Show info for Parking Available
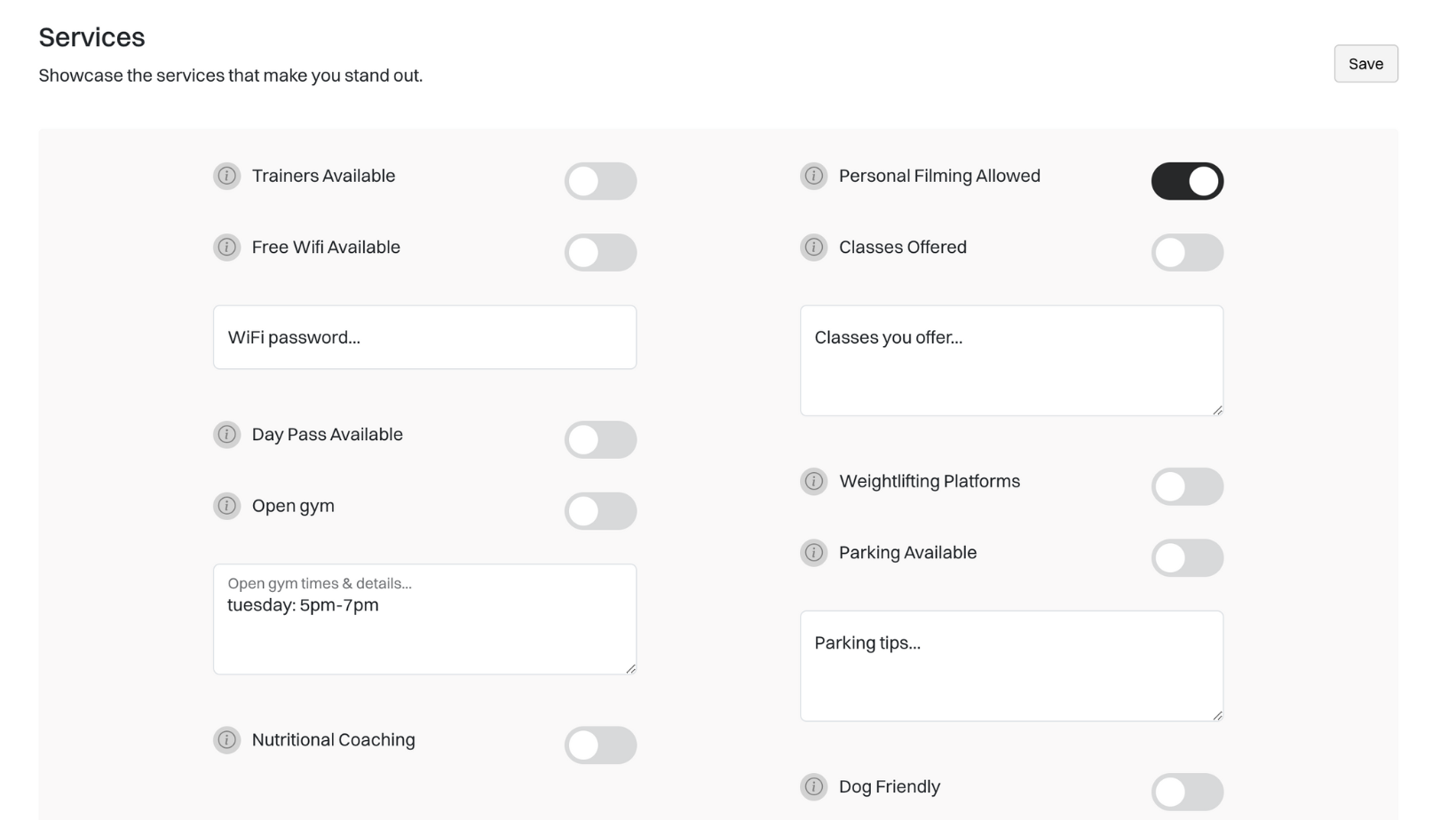Viewport: 1456px width, 820px height. coord(814,552)
